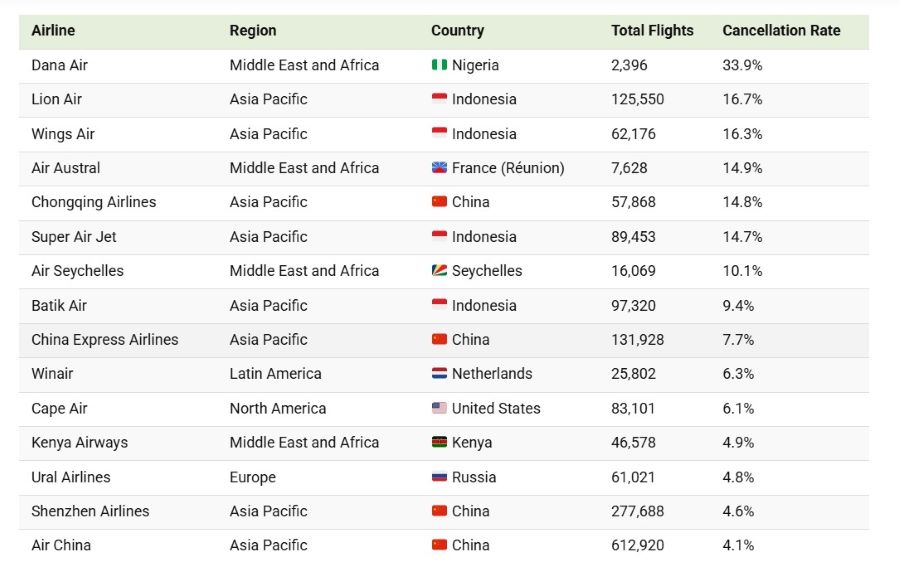This screenshot has height=582, width=900.
Task: Select the Chongqing Airlines name cell
Action: pyautogui.click(x=94, y=202)
